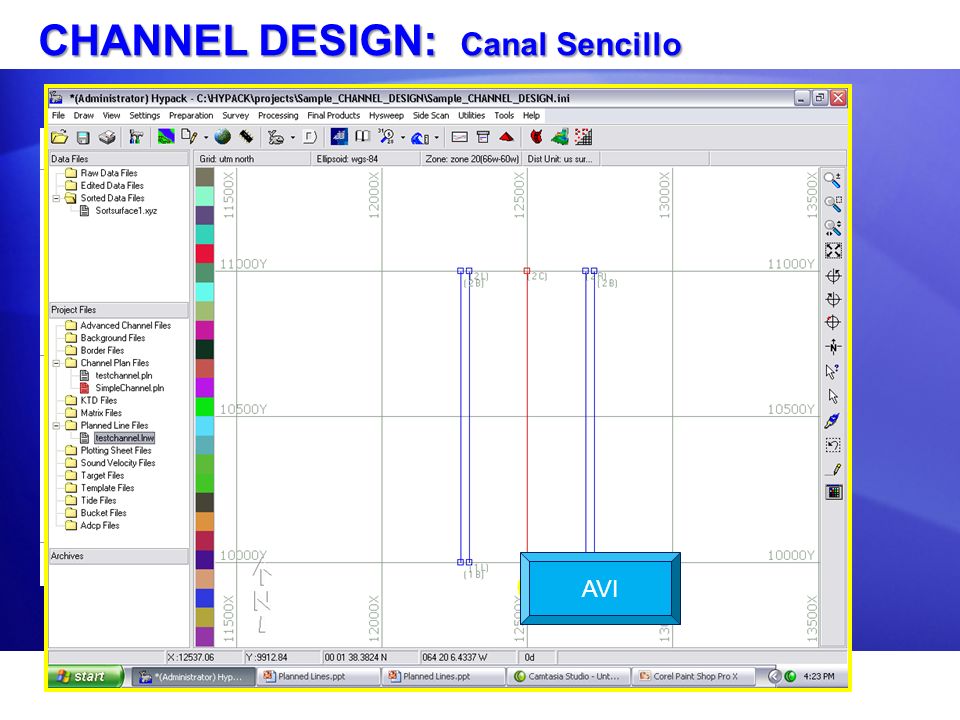
Task: Click the red triangle toolbar icon
Action: (506, 137)
